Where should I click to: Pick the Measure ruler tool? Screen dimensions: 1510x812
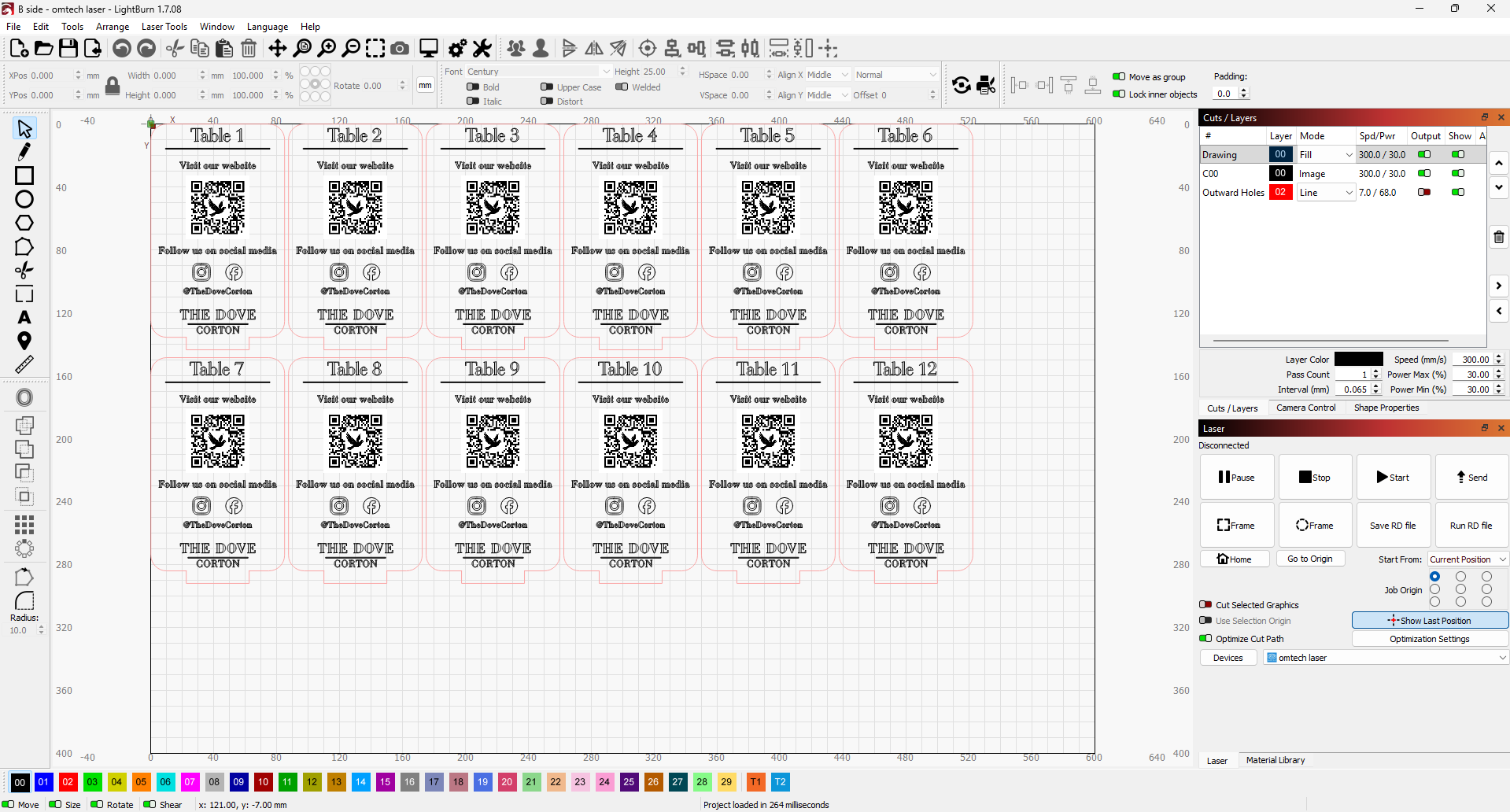(24, 364)
